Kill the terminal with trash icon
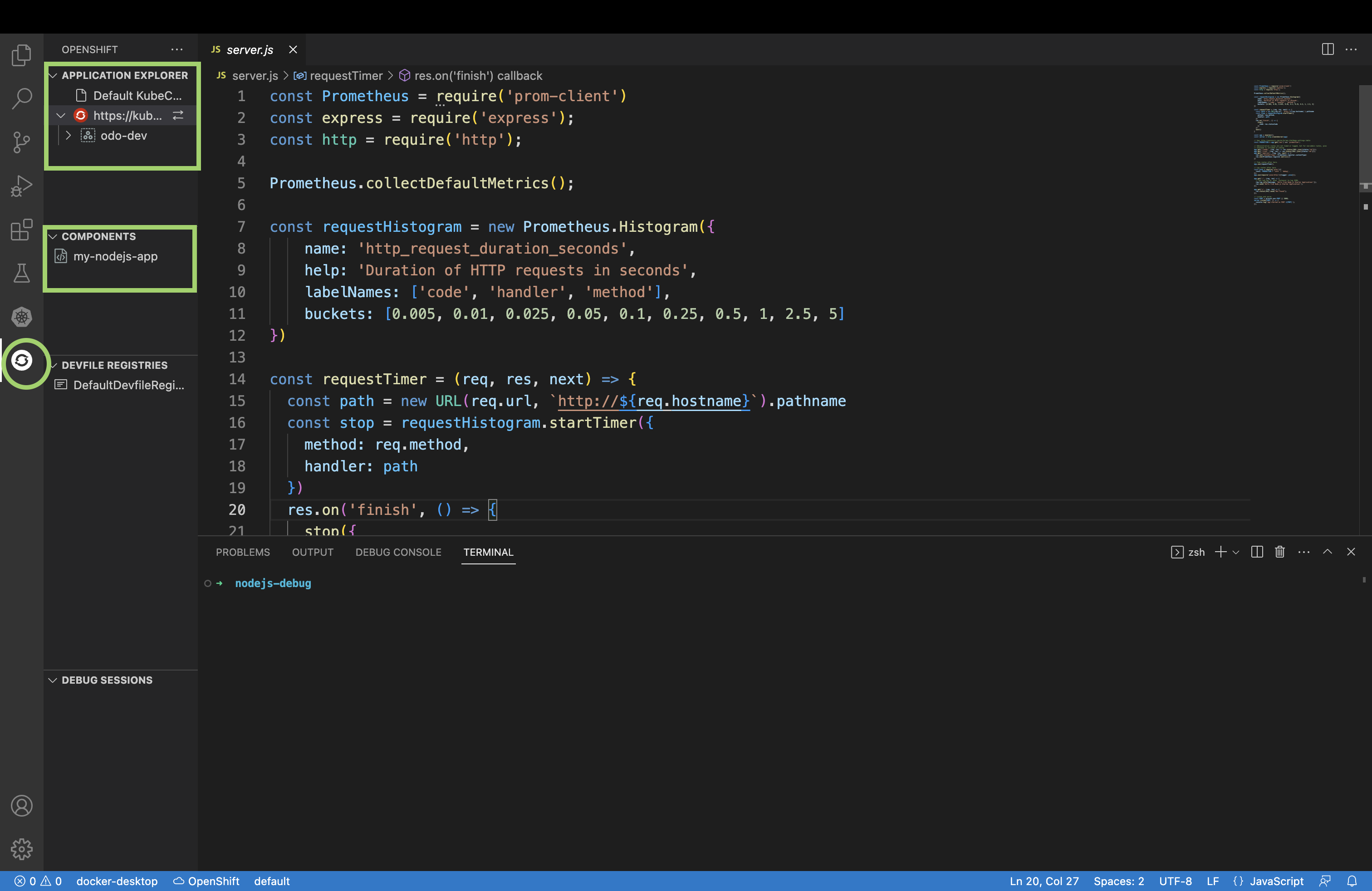 [1280, 552]
